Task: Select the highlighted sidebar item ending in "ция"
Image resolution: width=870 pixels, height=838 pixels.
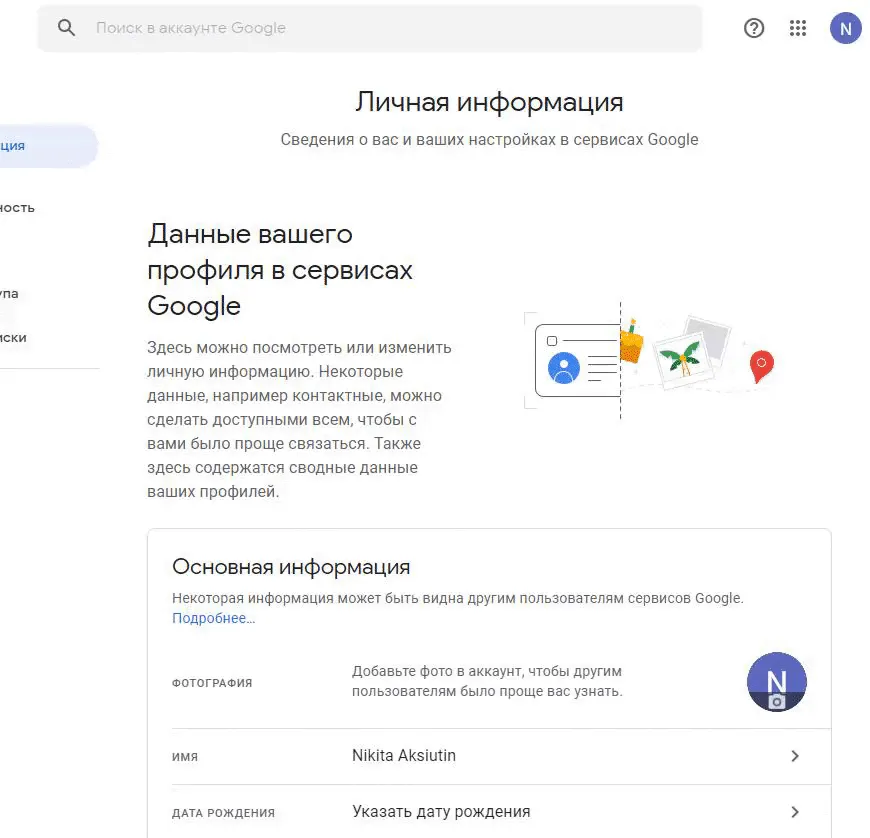Action: tap(49, 146)
